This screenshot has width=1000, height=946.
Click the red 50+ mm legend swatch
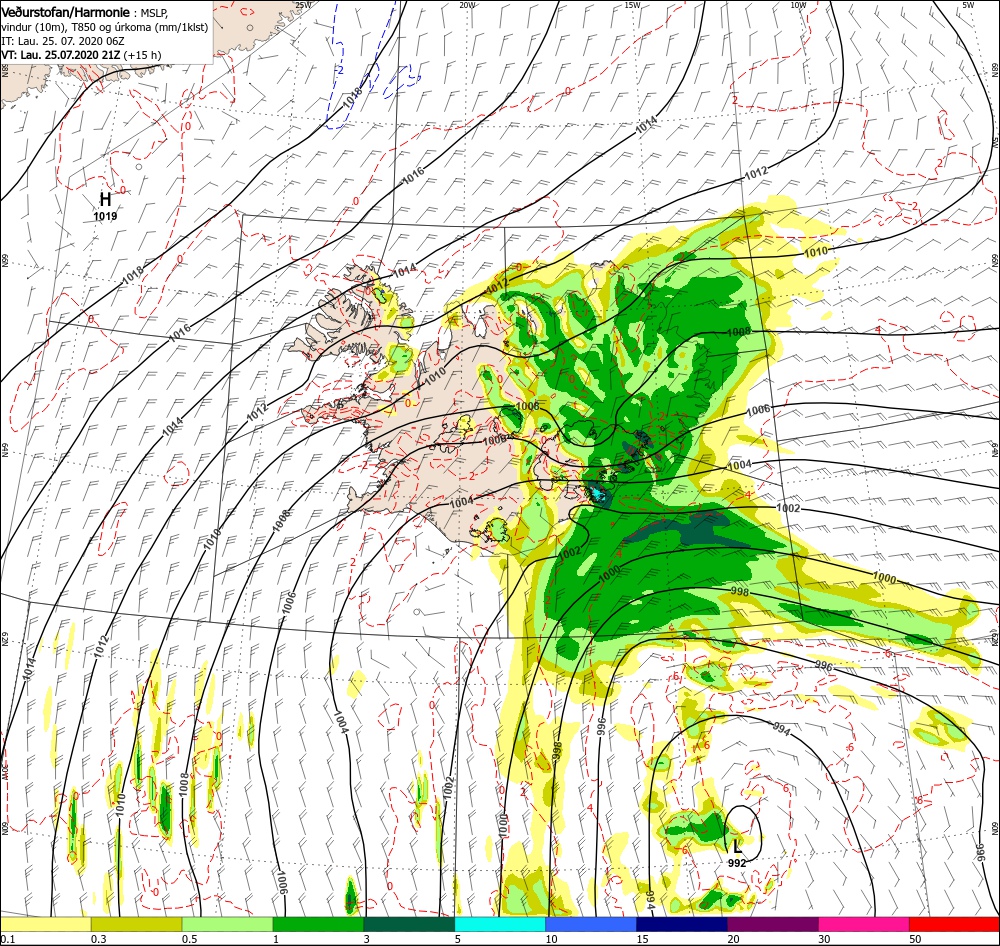coord(954,924)
